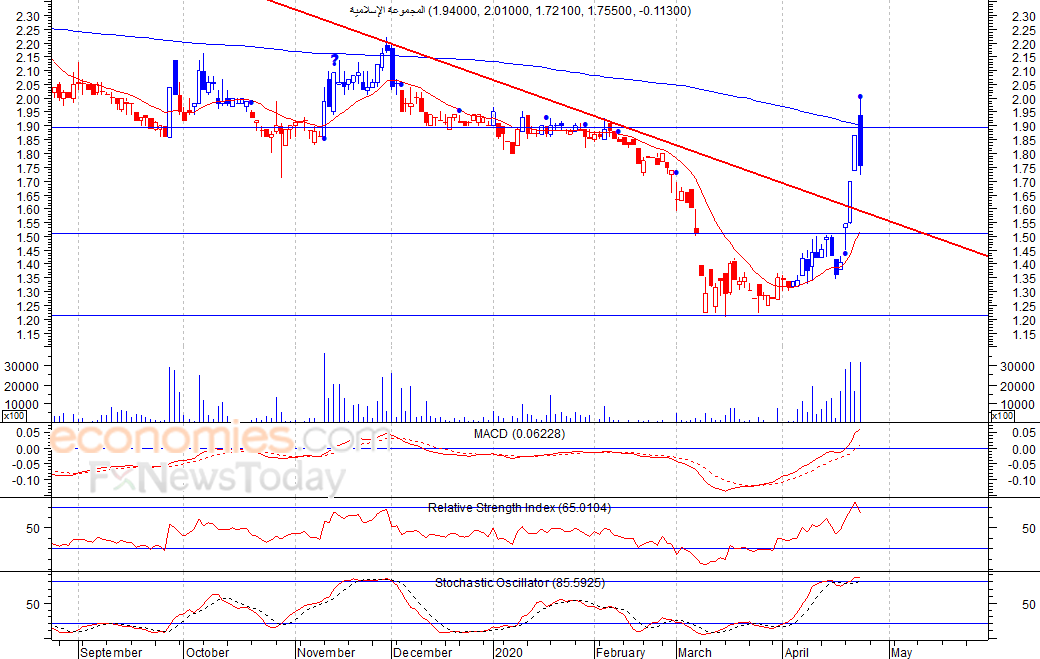Click 1.90 on the right price axis
Image resolution: width=1040 pixels, height=659 pixels.
[1024, 127]
